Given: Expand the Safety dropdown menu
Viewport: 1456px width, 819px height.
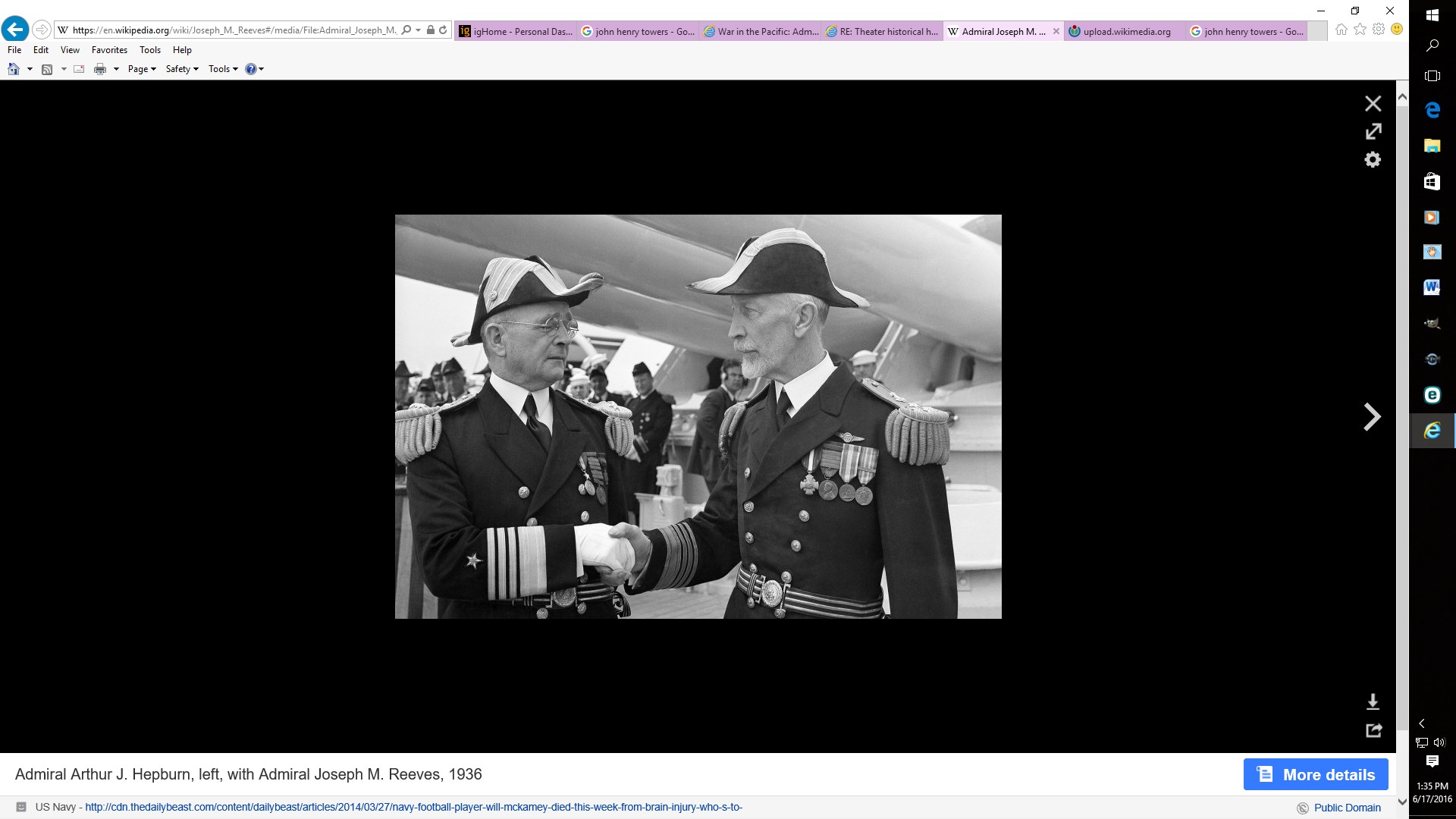Looking at the screenshot, I should click(182, 69).
